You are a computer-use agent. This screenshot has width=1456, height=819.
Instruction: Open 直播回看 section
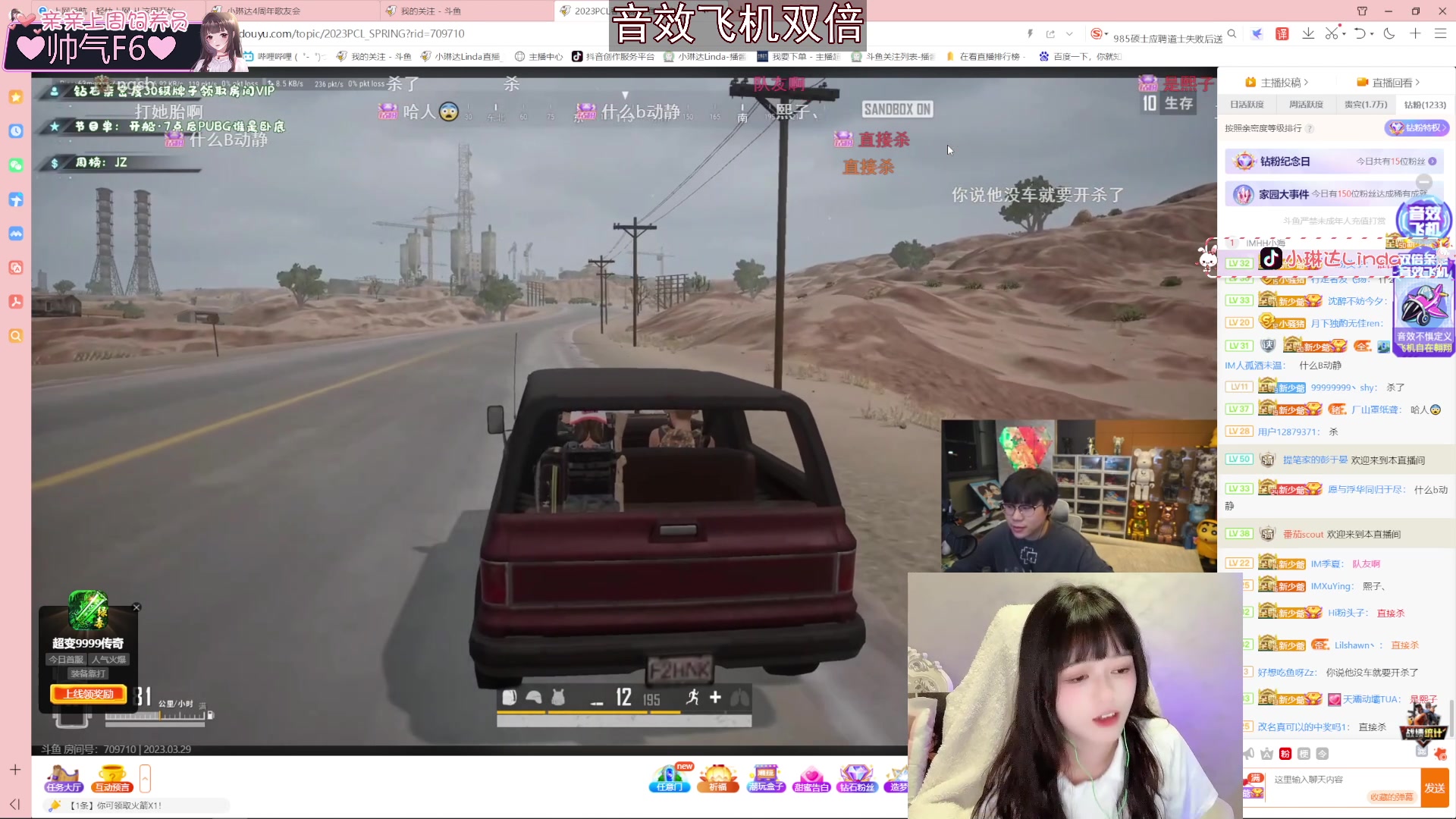(1389, 83)
